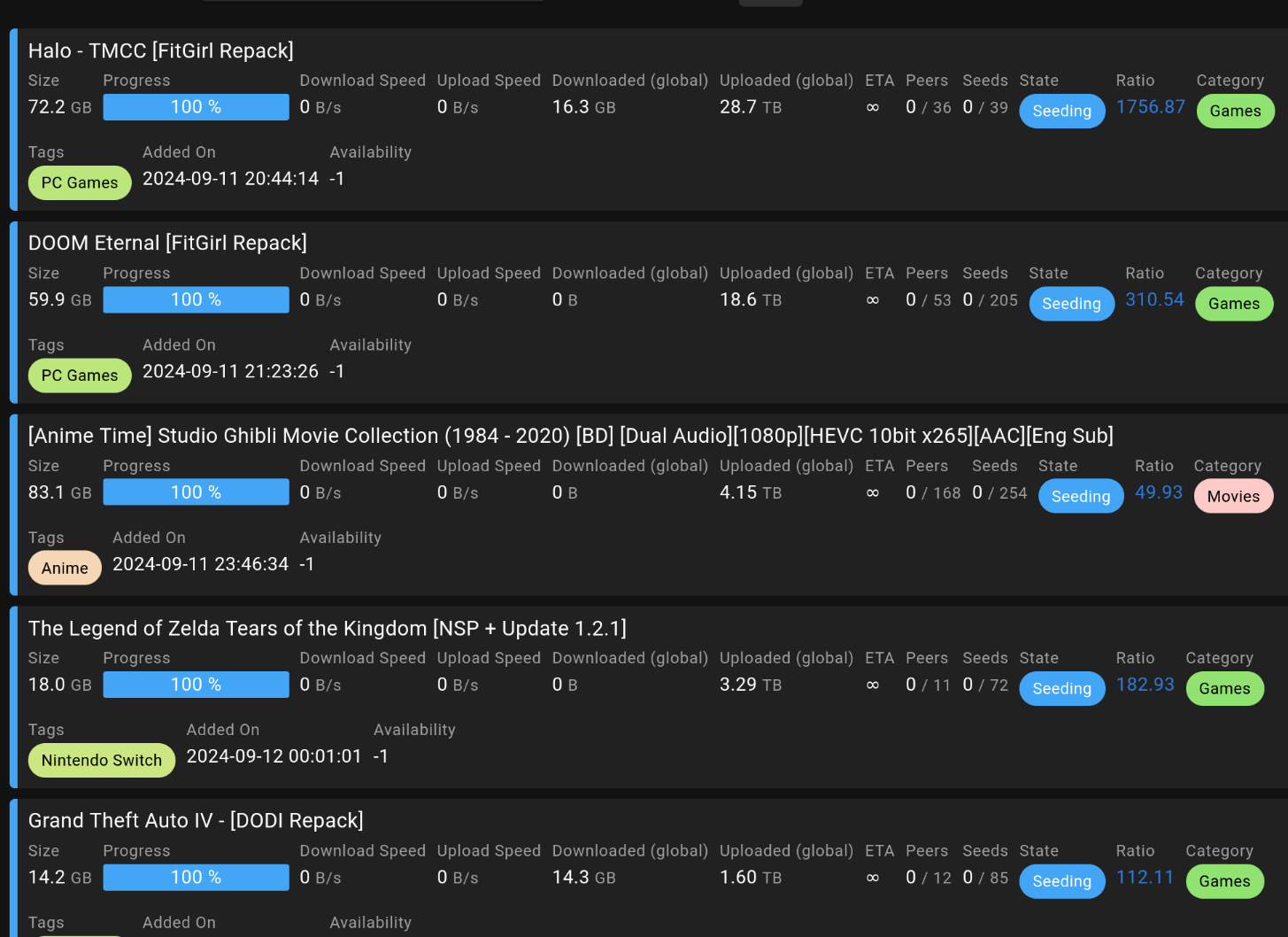Image resolution: width=1288 pixels, height=937 pixels.
Task: Click the Halo torrent progress bar
Action: tap(196, 107)
